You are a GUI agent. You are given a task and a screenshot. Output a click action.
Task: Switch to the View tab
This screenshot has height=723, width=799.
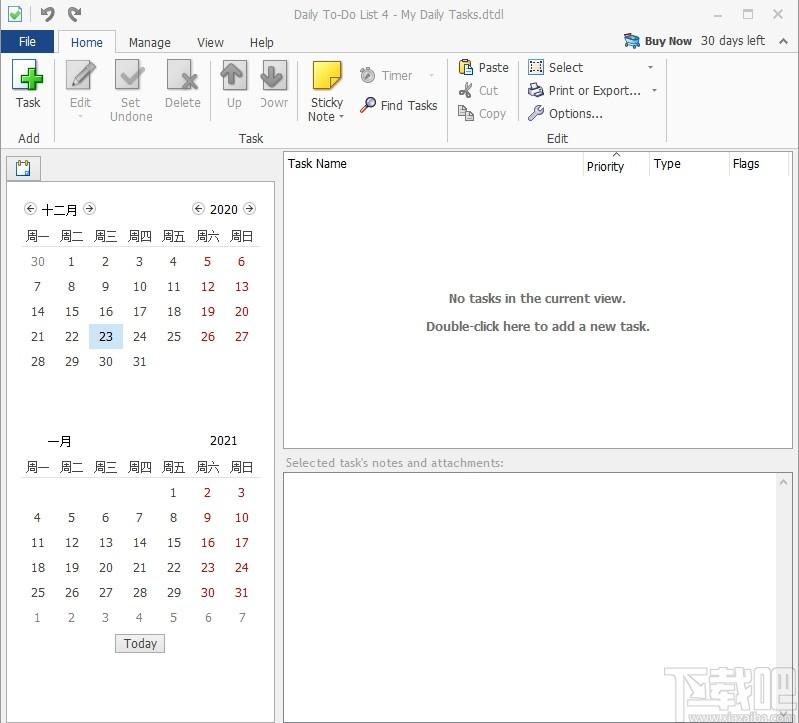[x=210, y=42]
